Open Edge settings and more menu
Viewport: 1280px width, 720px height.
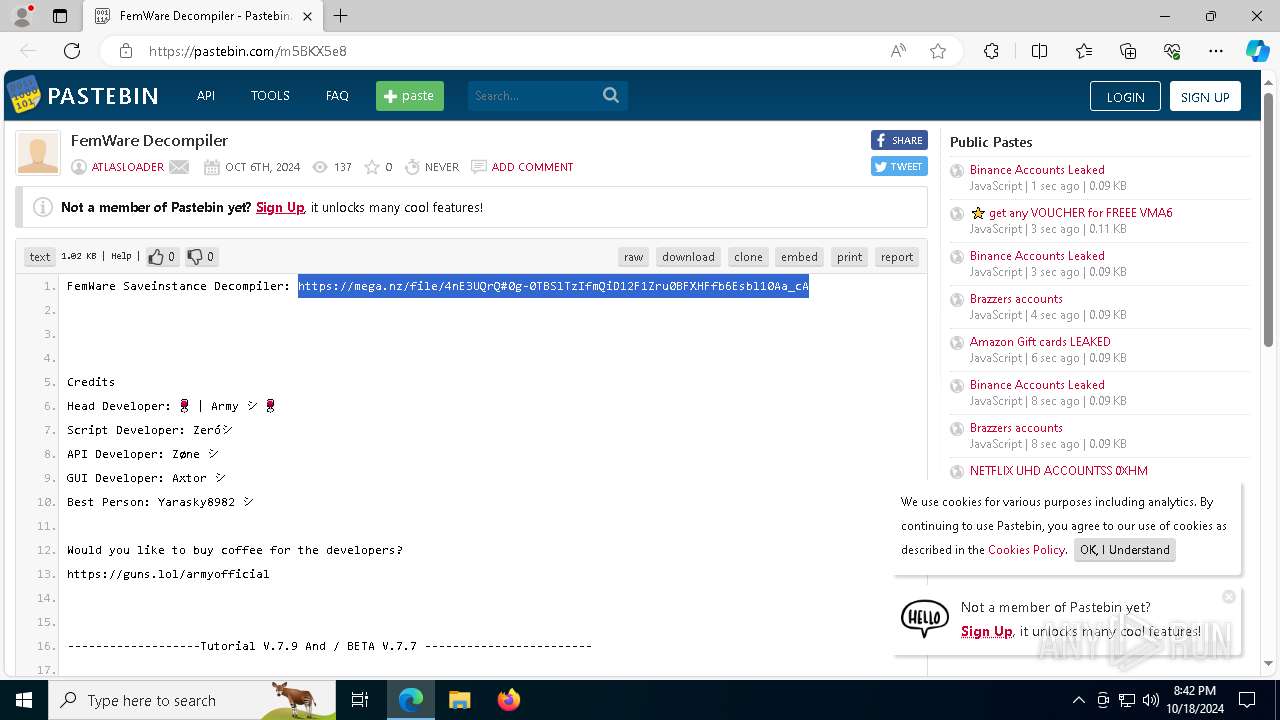coord(1216,51)
